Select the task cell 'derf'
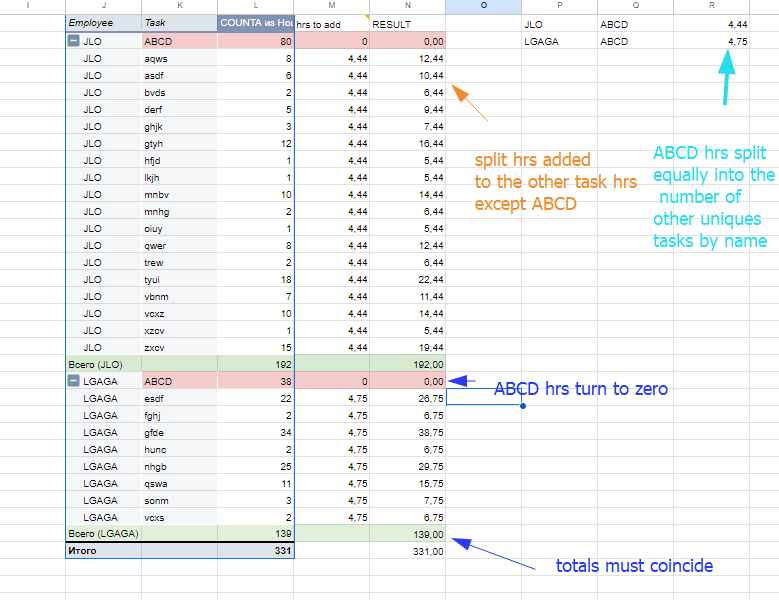The image size is (779, 600). coord(179,109)
